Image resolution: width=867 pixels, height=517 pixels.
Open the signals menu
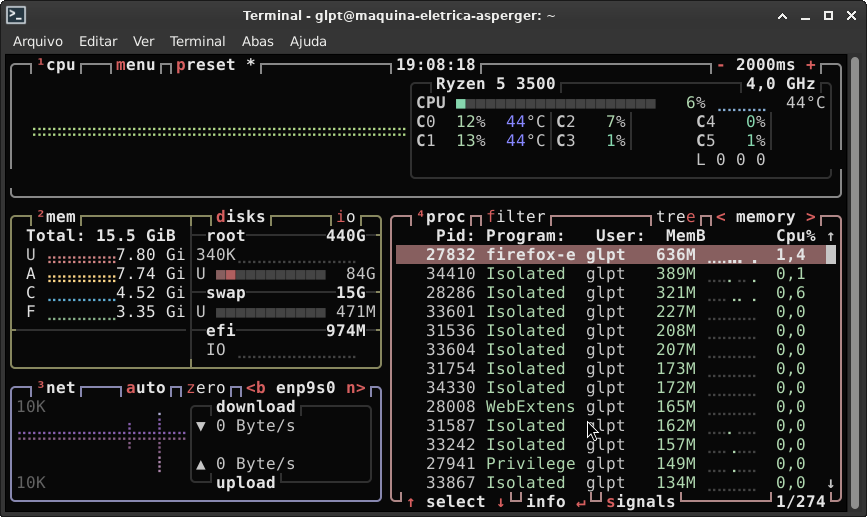(641, 502)
